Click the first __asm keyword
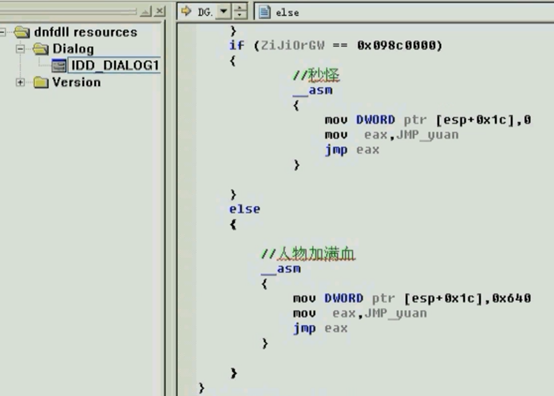The image size is (554, 396). click(313, 90)
